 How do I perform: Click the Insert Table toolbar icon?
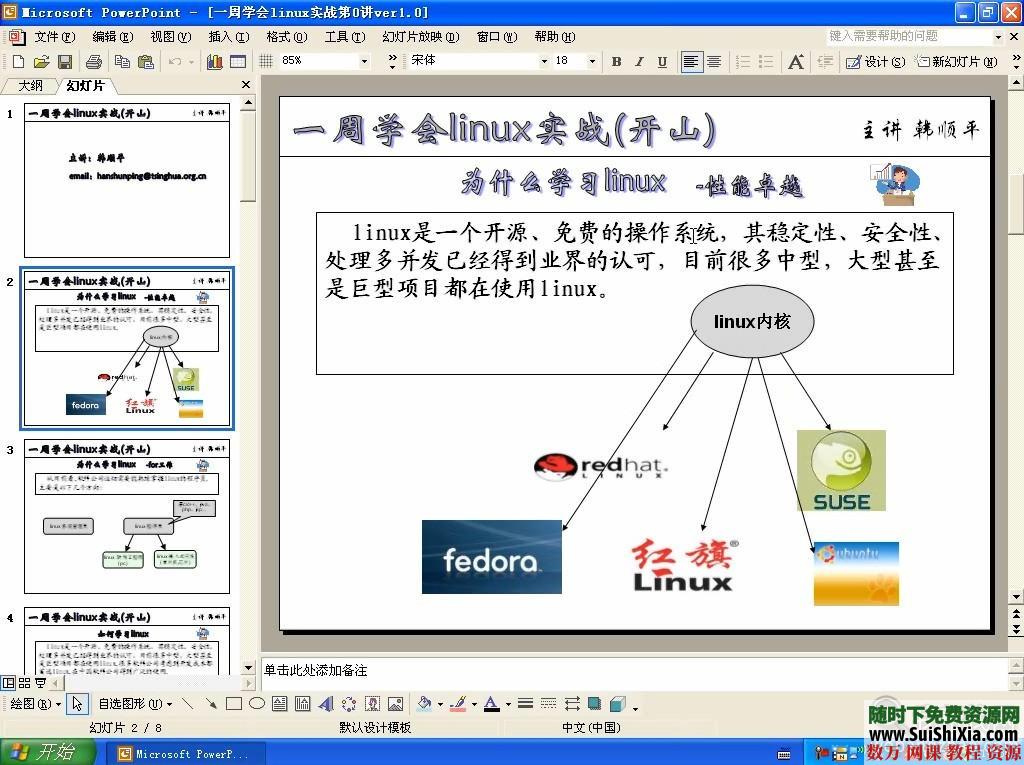(238, 60)
